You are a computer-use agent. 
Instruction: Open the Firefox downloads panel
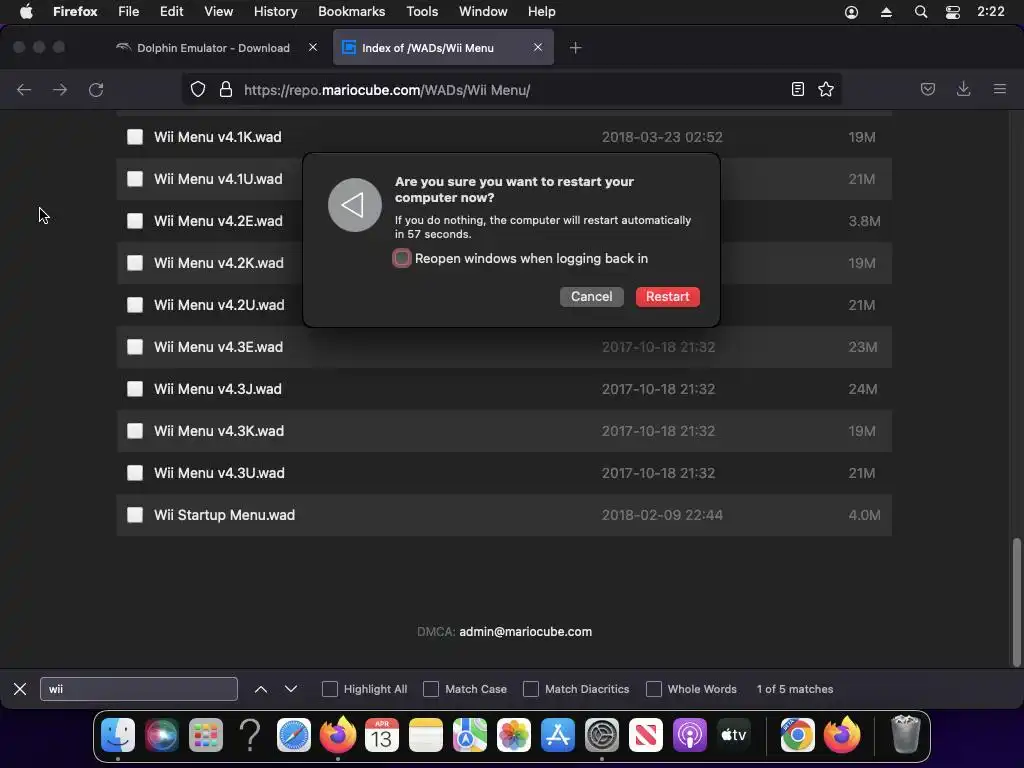[963, 89]
